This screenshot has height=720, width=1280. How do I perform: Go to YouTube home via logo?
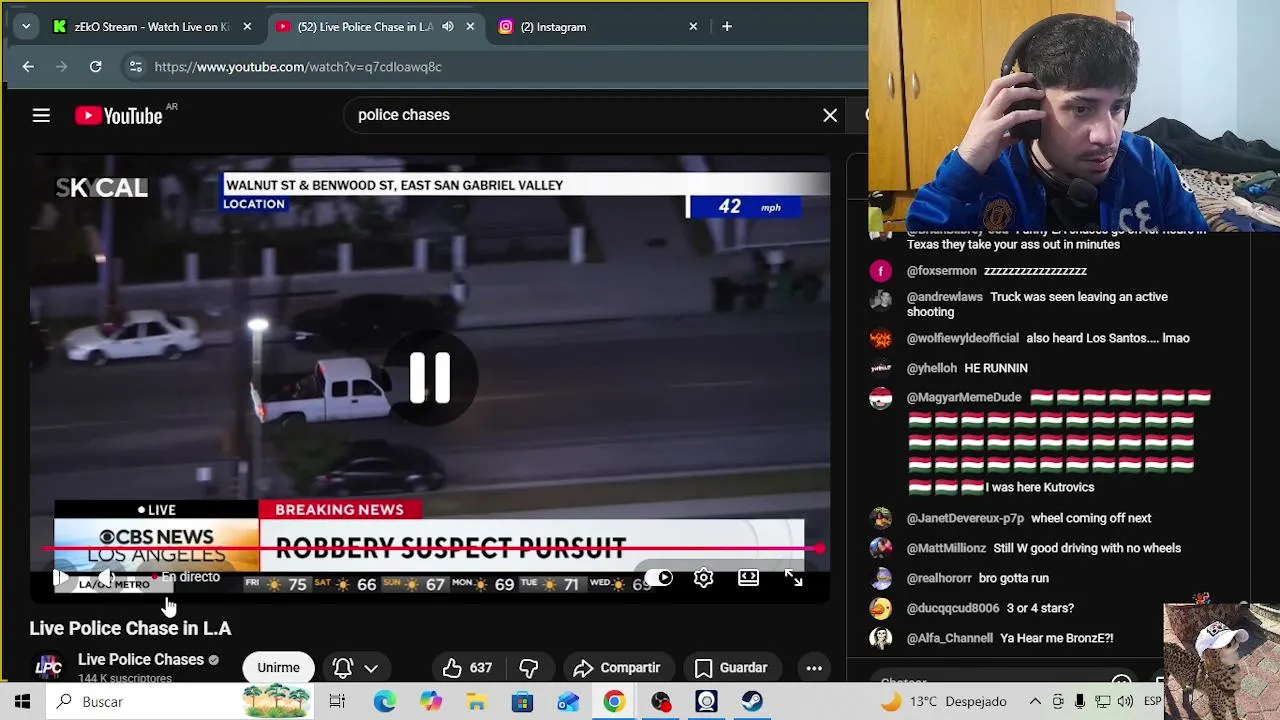click(x=119, y=116)
